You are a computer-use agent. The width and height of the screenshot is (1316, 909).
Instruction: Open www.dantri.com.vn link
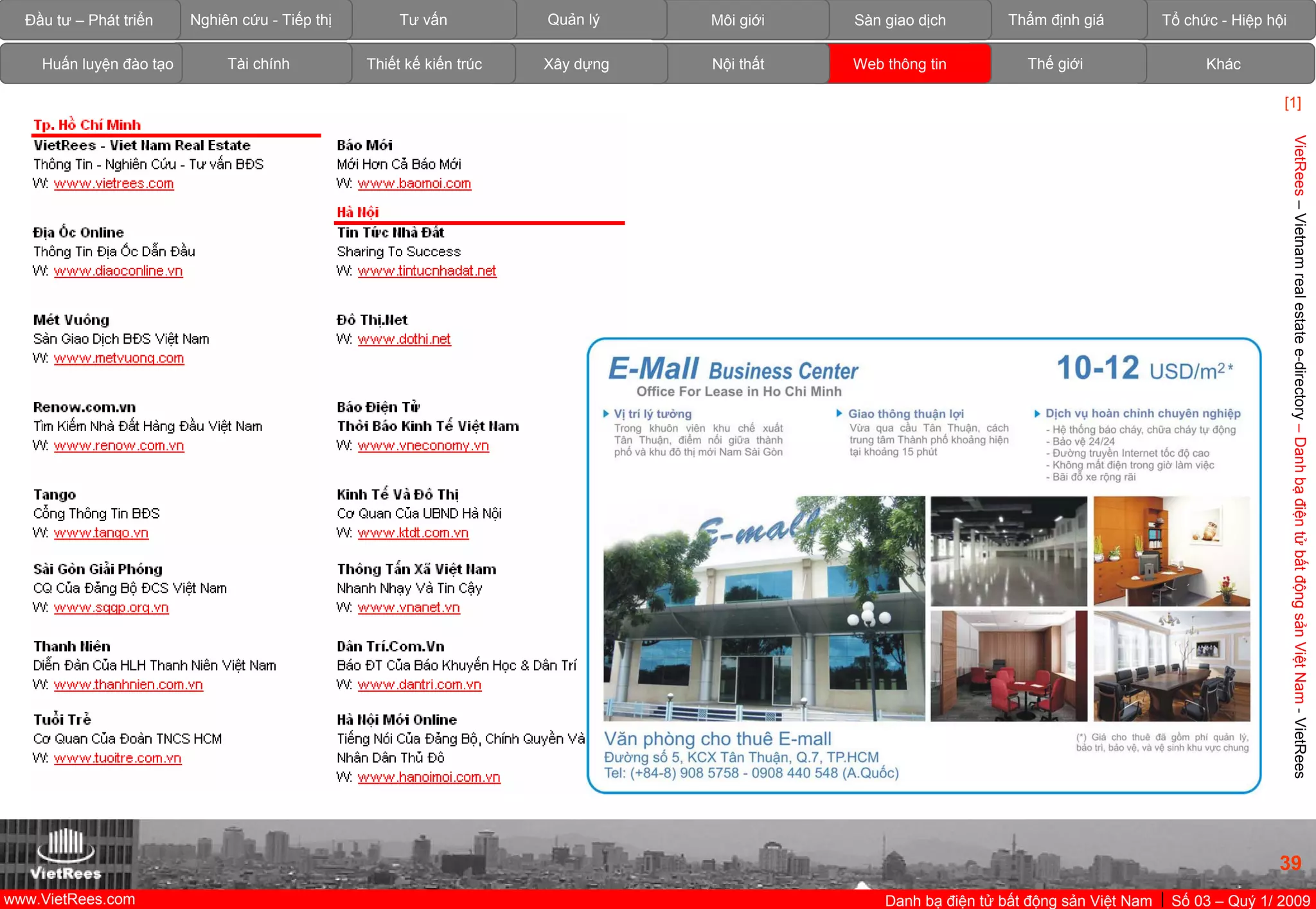(420, 685)
